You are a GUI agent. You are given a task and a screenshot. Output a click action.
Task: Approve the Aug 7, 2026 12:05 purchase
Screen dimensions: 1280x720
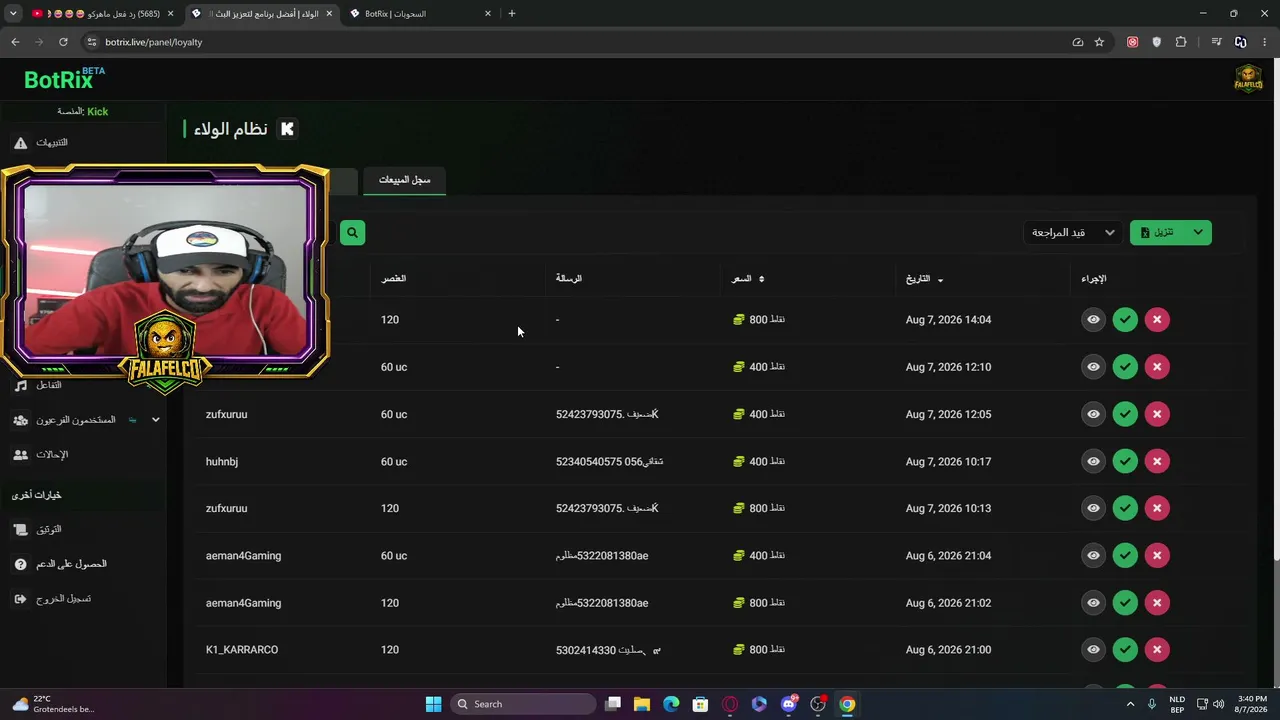pyautogui.click(x=1125, y=414)
